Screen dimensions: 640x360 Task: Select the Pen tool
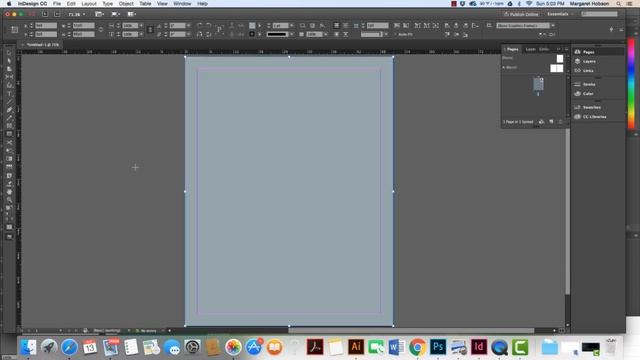(9, 110)
